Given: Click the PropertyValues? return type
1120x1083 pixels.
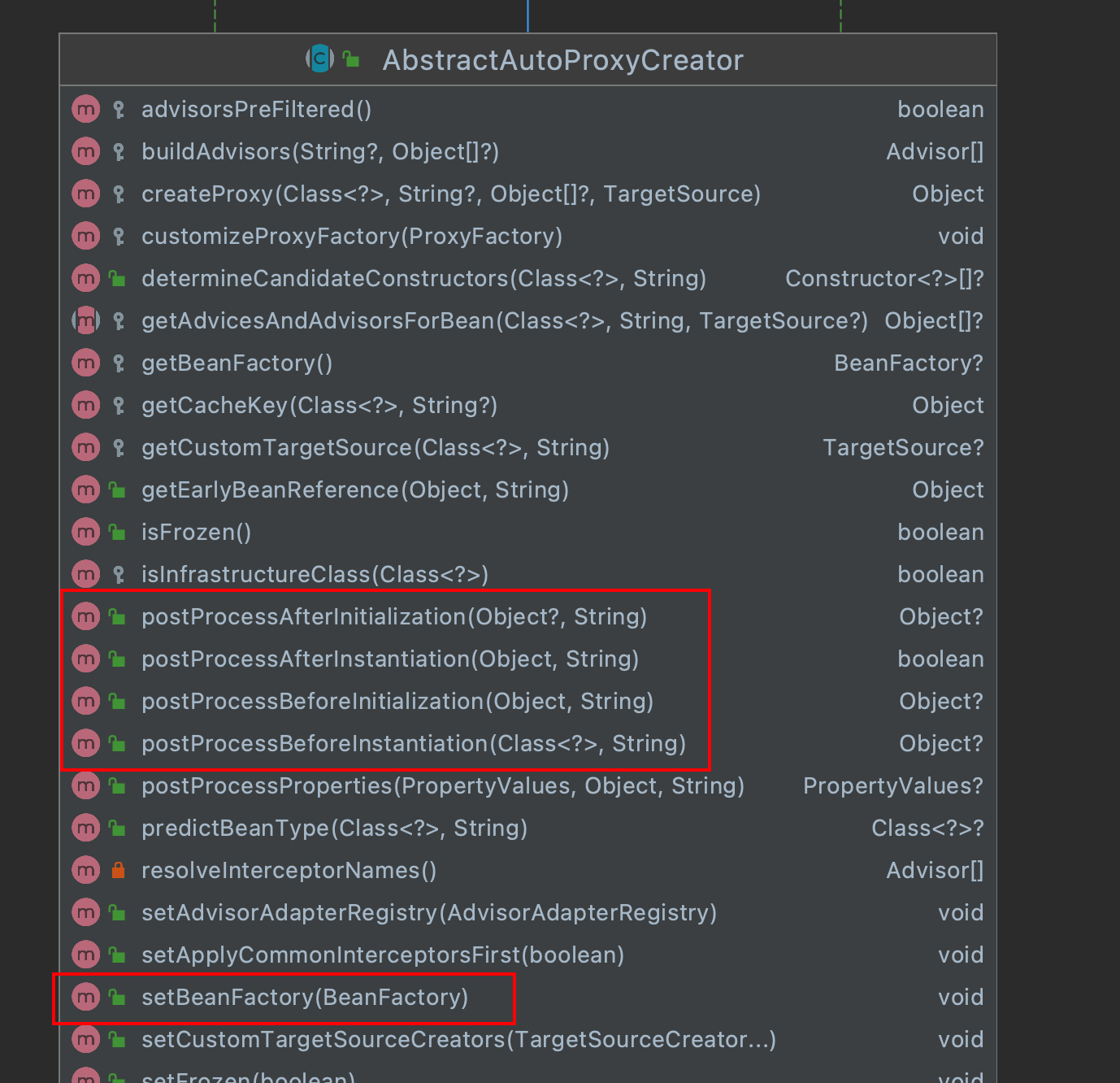Looking at the screenshot, I should coord(893,786).
